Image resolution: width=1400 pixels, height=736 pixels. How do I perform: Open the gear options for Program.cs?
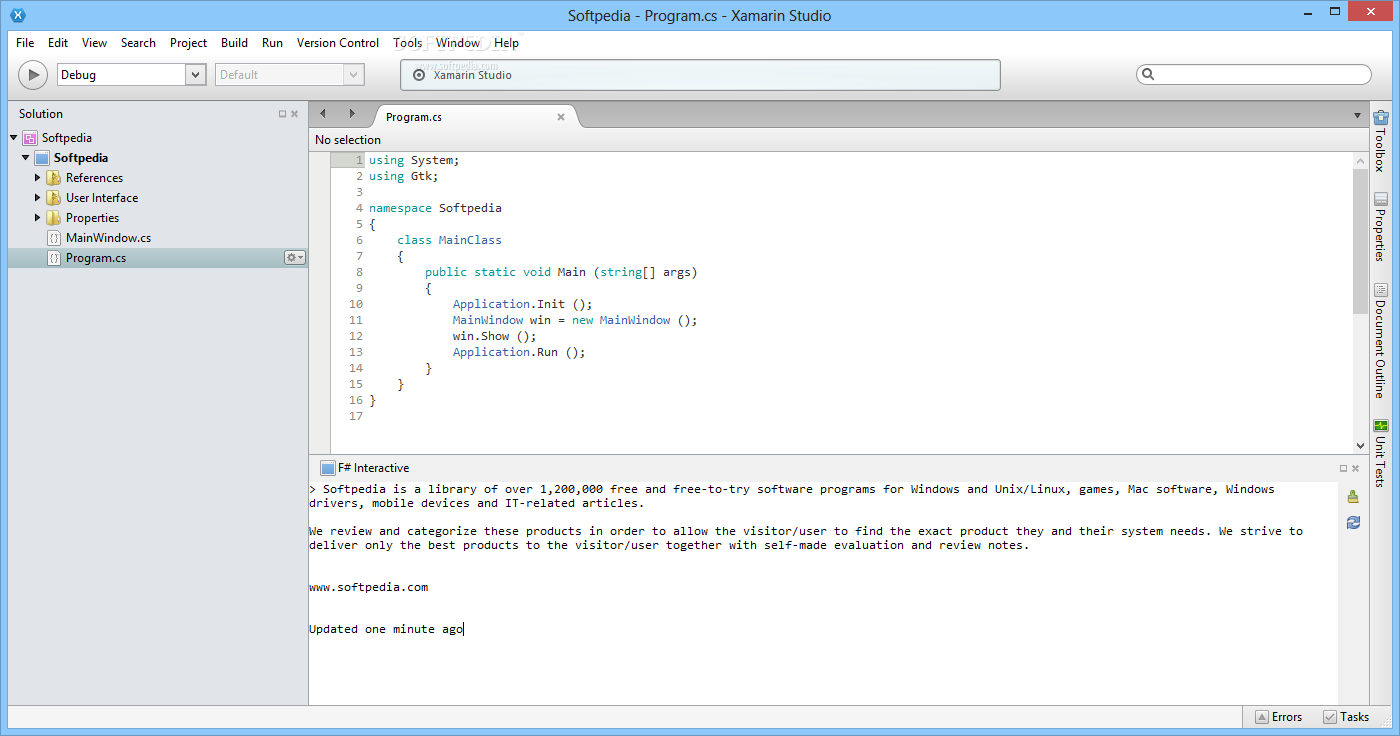[x=295, y=258]
